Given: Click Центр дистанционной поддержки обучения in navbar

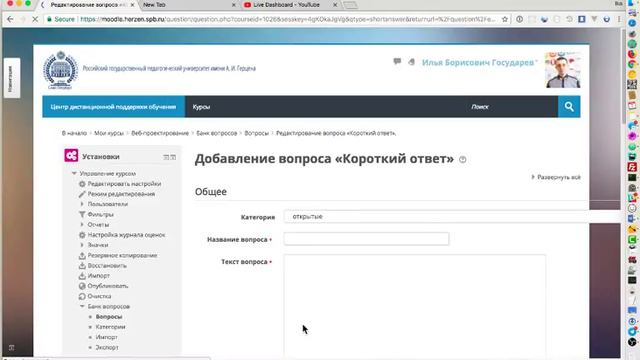Looking at the screenshot, I should [113, 107].
